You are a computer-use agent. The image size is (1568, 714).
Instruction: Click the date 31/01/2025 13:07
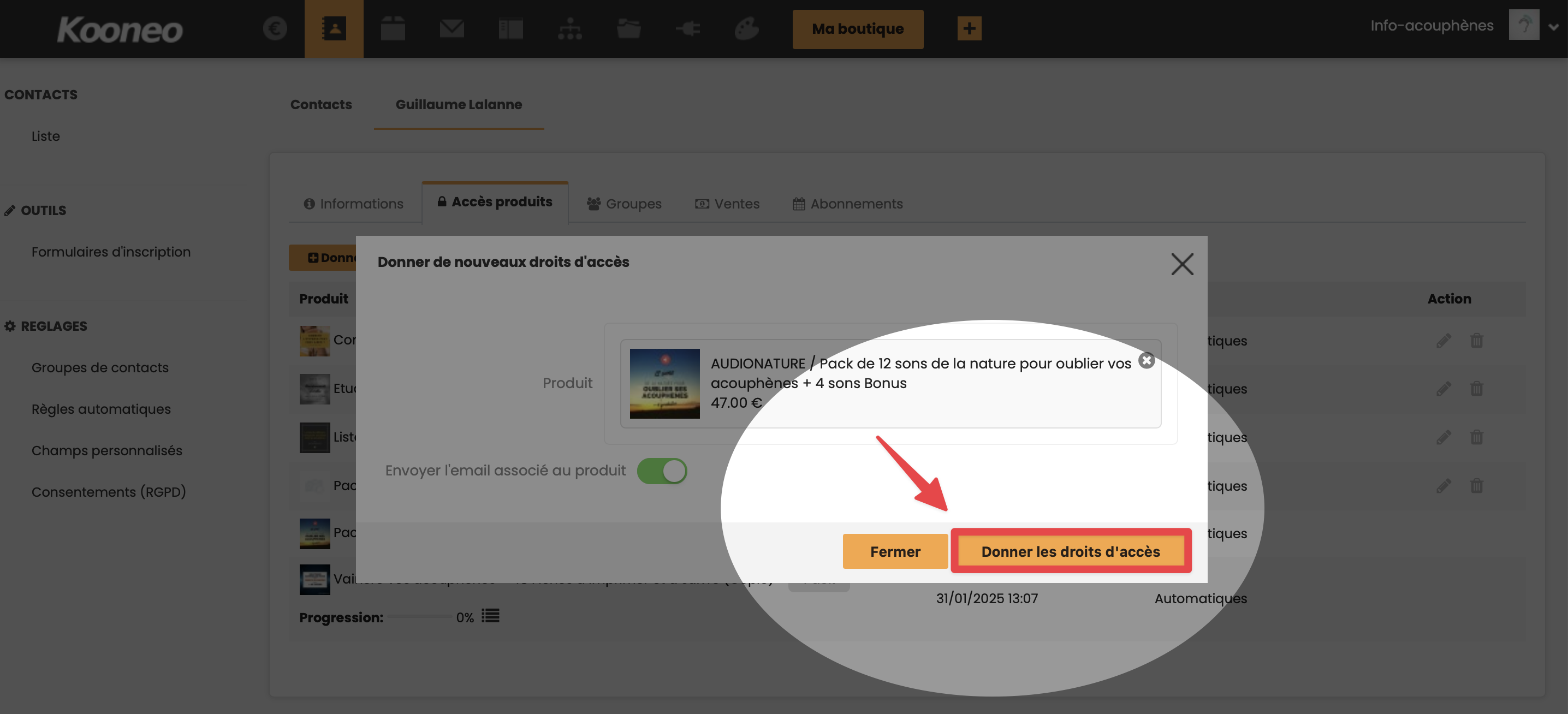tap(987, 598)
